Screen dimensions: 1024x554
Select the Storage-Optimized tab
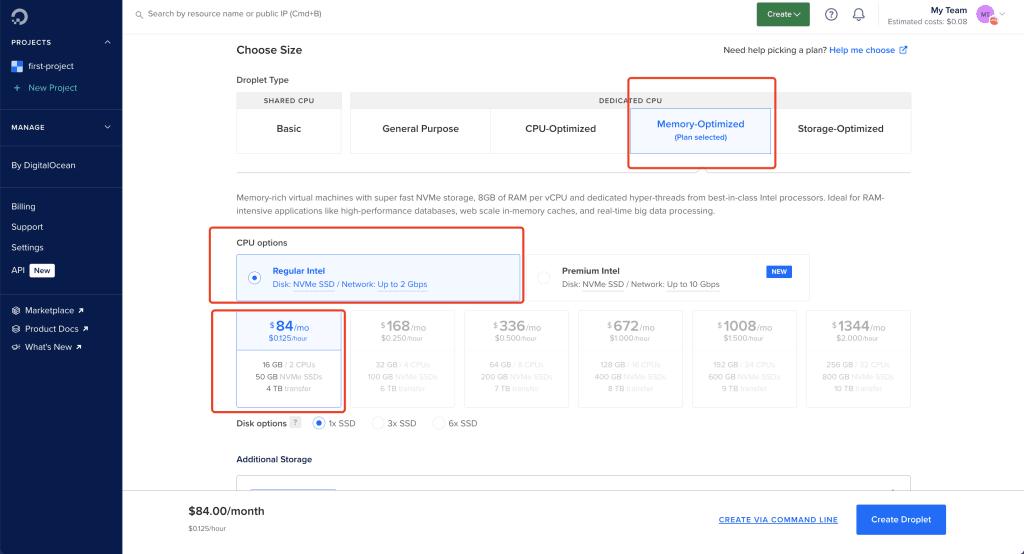[x=840, y=131]
